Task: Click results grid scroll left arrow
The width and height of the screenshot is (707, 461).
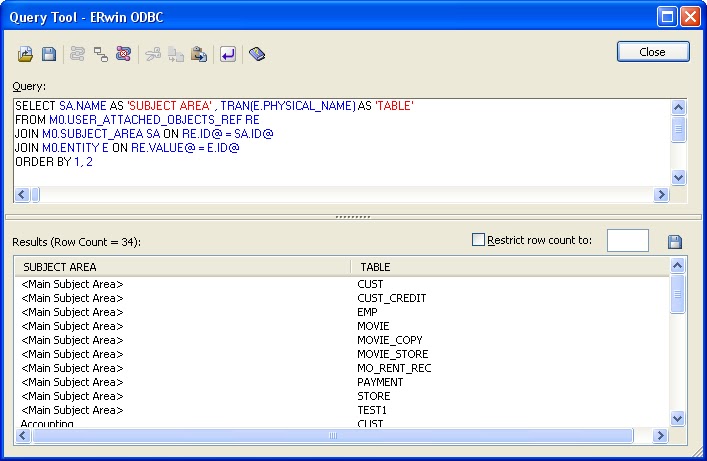Action: (x=23, y=435)
